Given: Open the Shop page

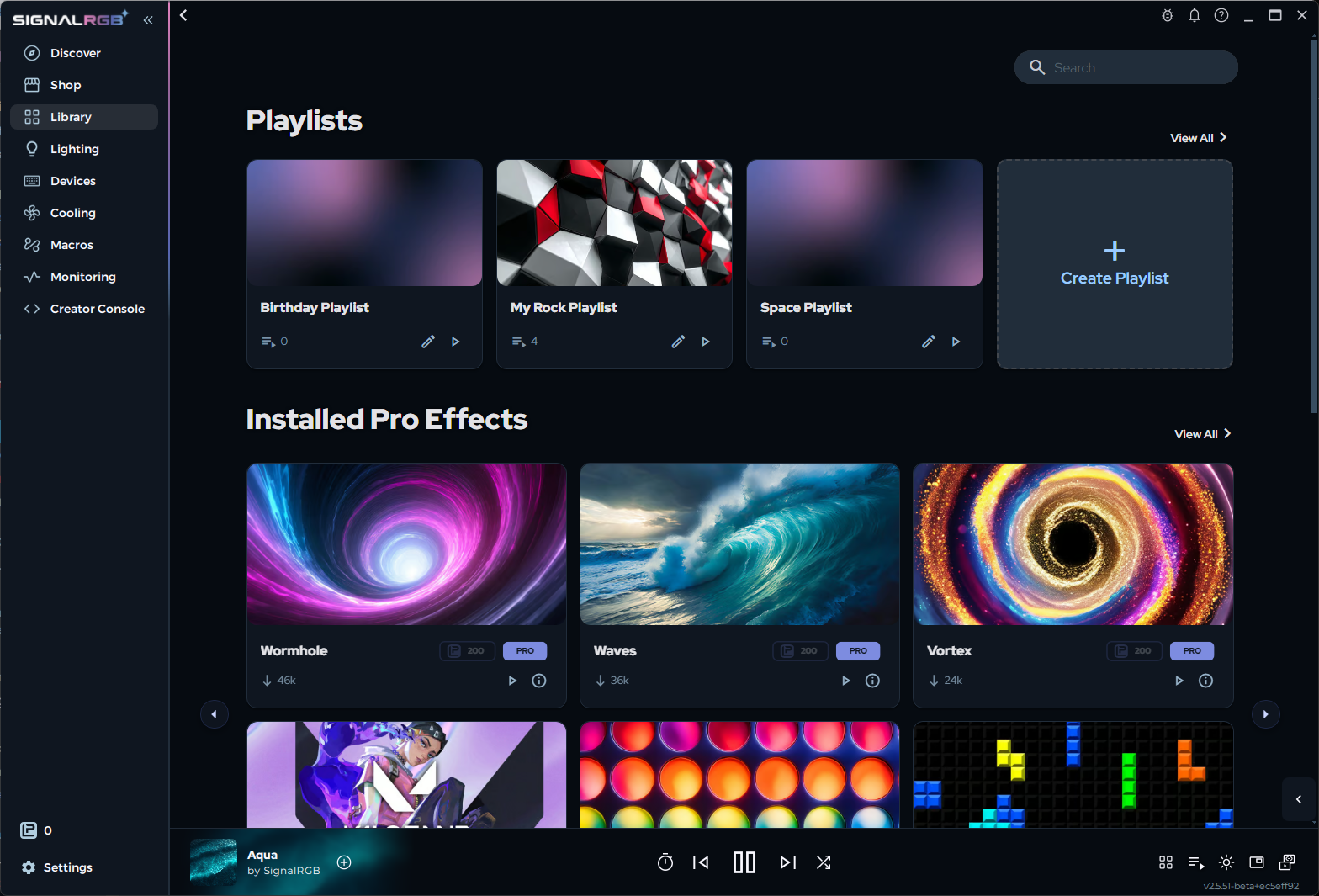Looking at the screenshot, I should click(x=84, y=85).
